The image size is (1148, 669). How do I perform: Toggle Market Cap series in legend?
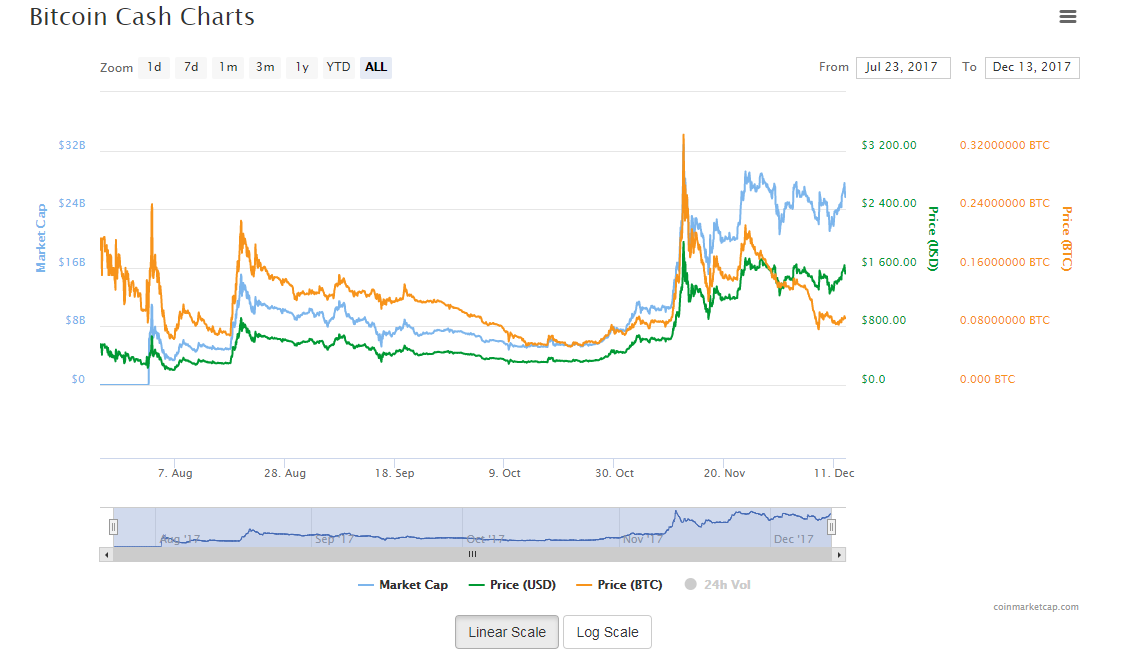point(403,585)
